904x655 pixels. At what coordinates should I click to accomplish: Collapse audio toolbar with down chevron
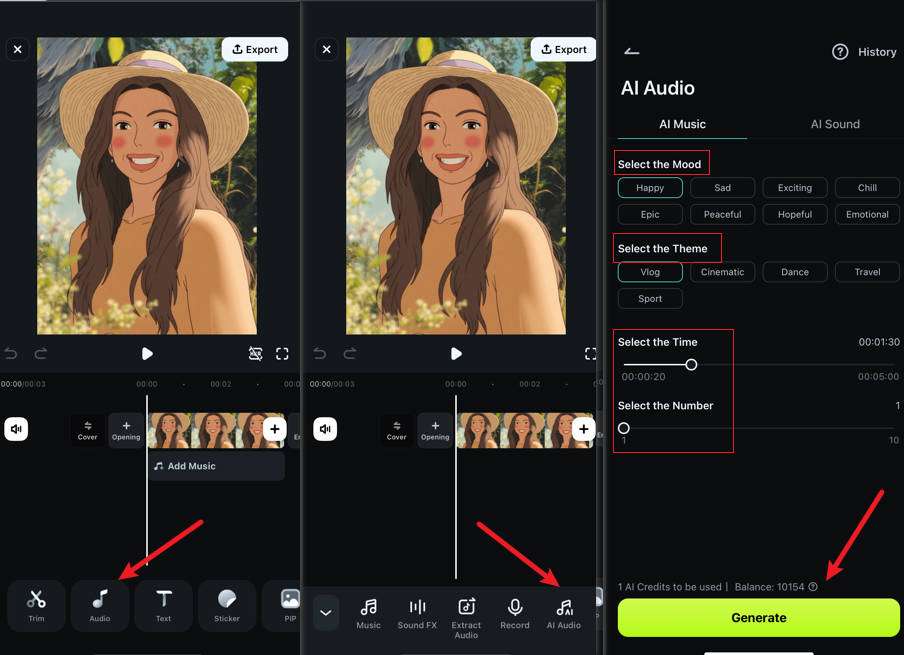[326, 612]
